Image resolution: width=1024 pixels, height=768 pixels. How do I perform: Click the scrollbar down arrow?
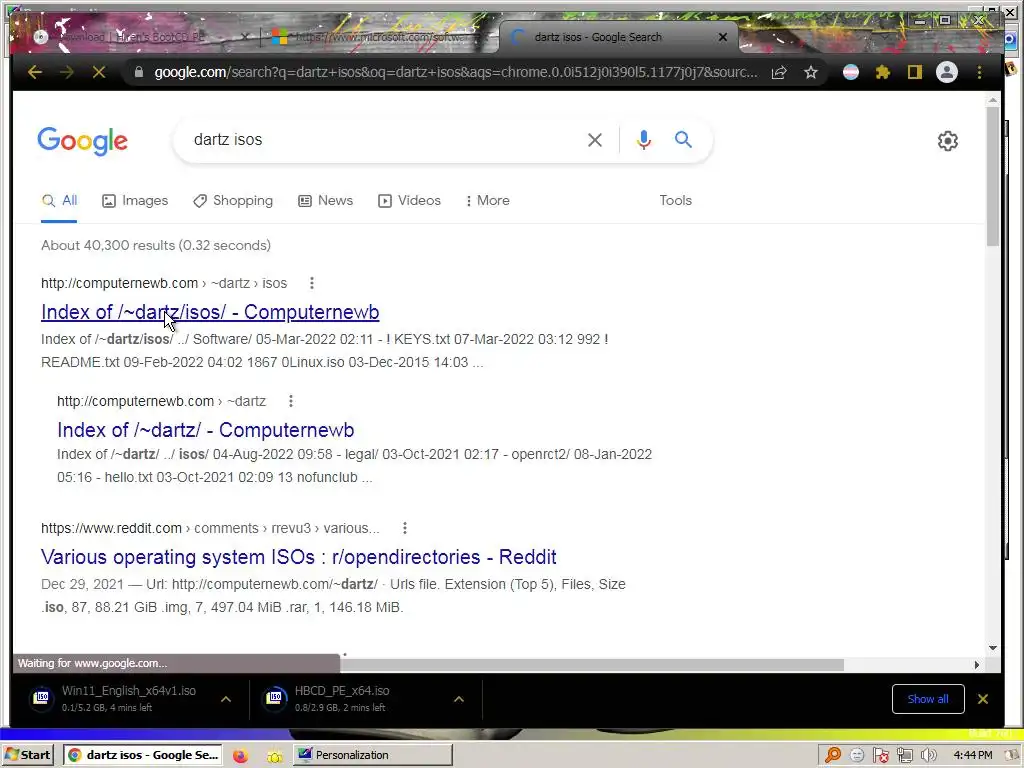[x=993, y=648]
